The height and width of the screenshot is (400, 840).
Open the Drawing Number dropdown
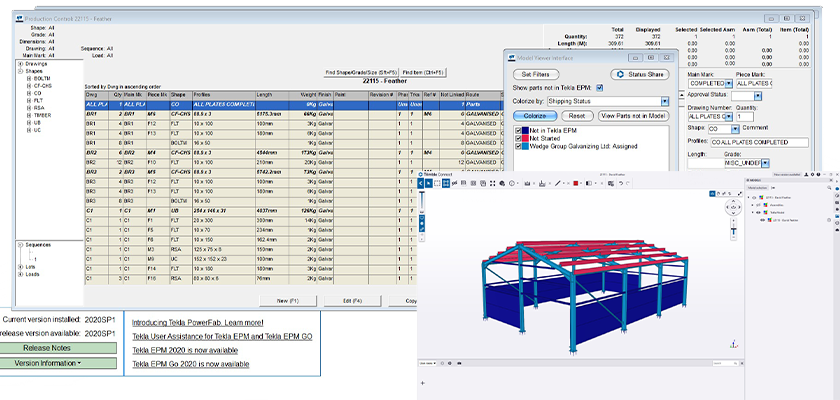[729, 116]
